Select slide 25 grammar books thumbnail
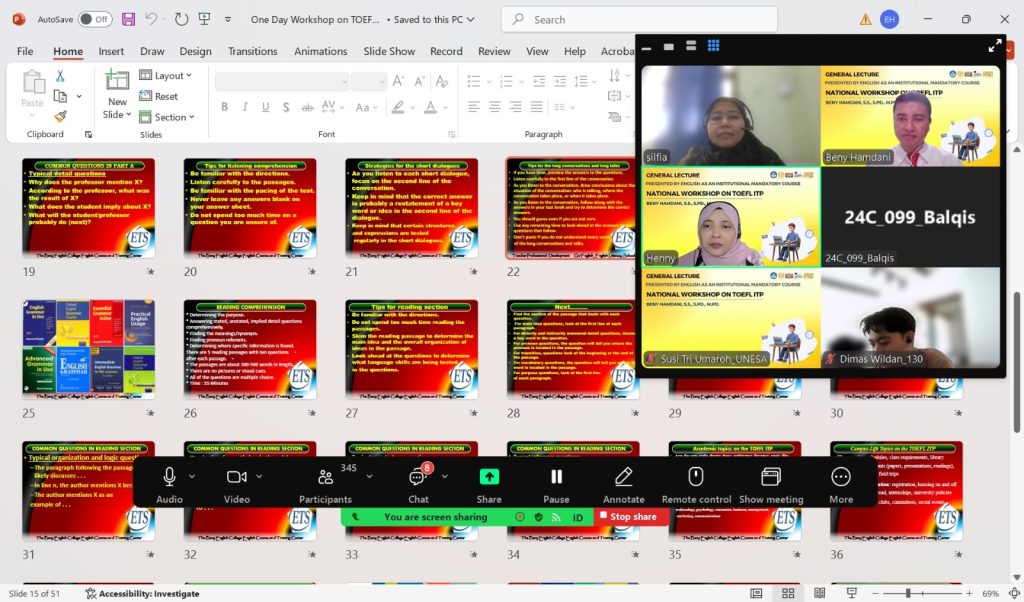This screenshot has width=1024, height=602. tap(89, 350)
